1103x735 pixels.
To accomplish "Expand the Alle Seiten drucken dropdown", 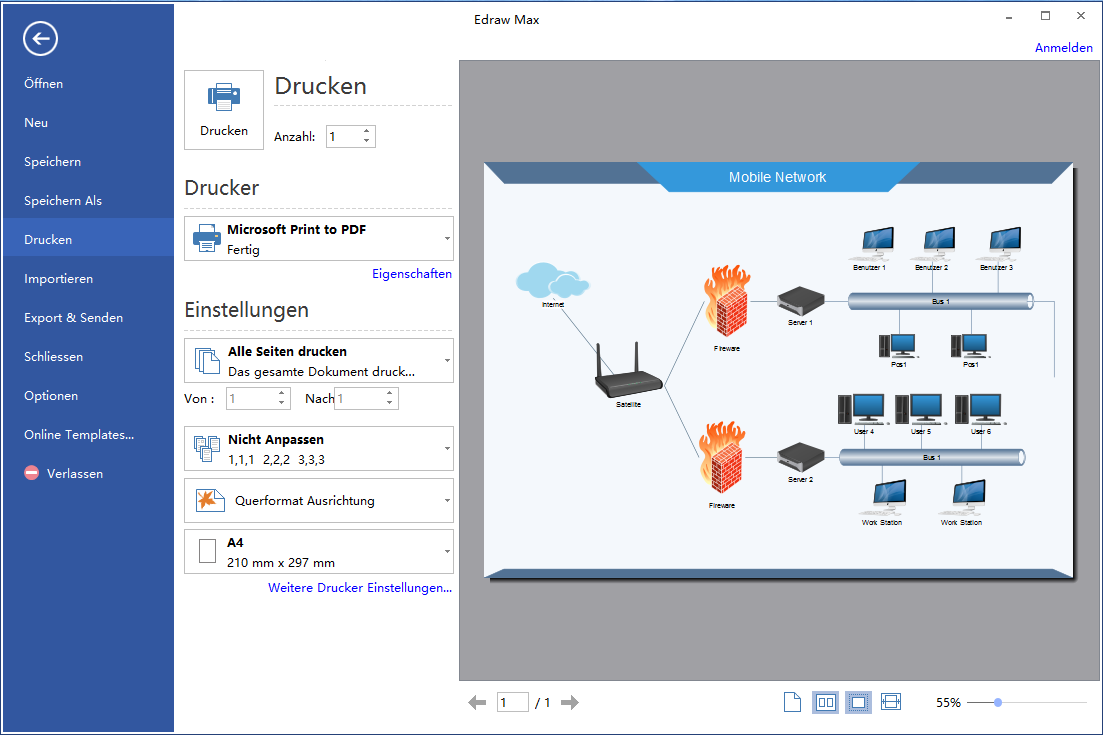I will click(319, 361).
